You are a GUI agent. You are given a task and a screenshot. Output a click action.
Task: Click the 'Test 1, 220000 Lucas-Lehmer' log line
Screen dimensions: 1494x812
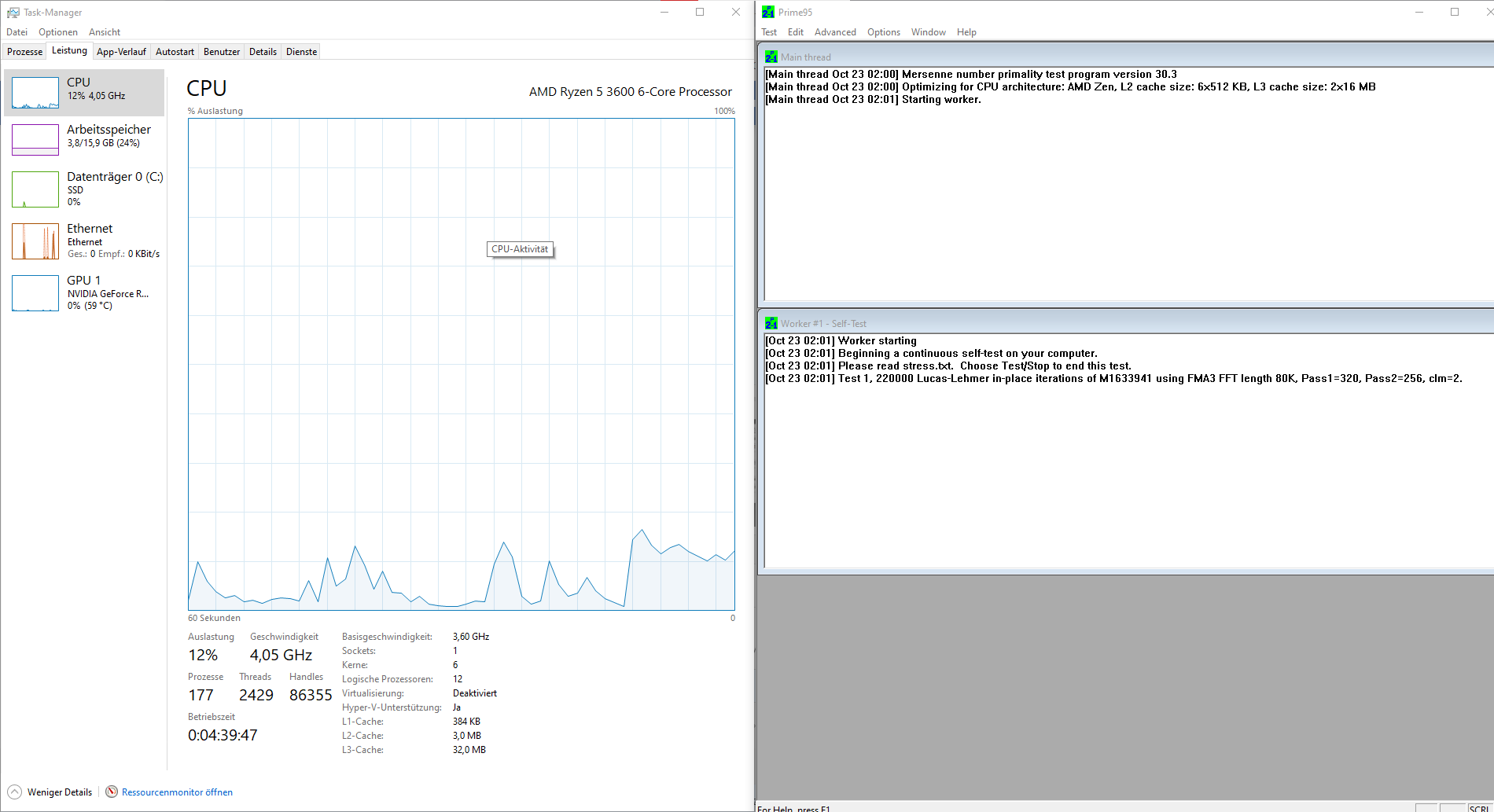[1114, 379]
